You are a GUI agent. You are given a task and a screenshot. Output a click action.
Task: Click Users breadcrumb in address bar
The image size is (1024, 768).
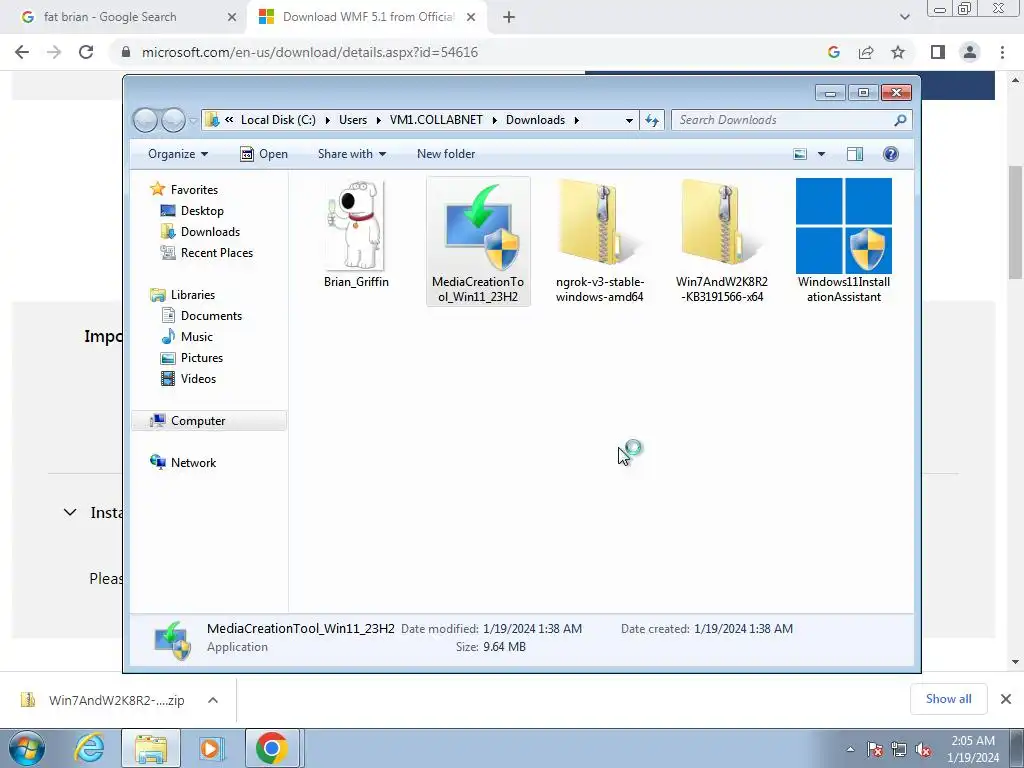pyautogui.click(x=353, y=120)
